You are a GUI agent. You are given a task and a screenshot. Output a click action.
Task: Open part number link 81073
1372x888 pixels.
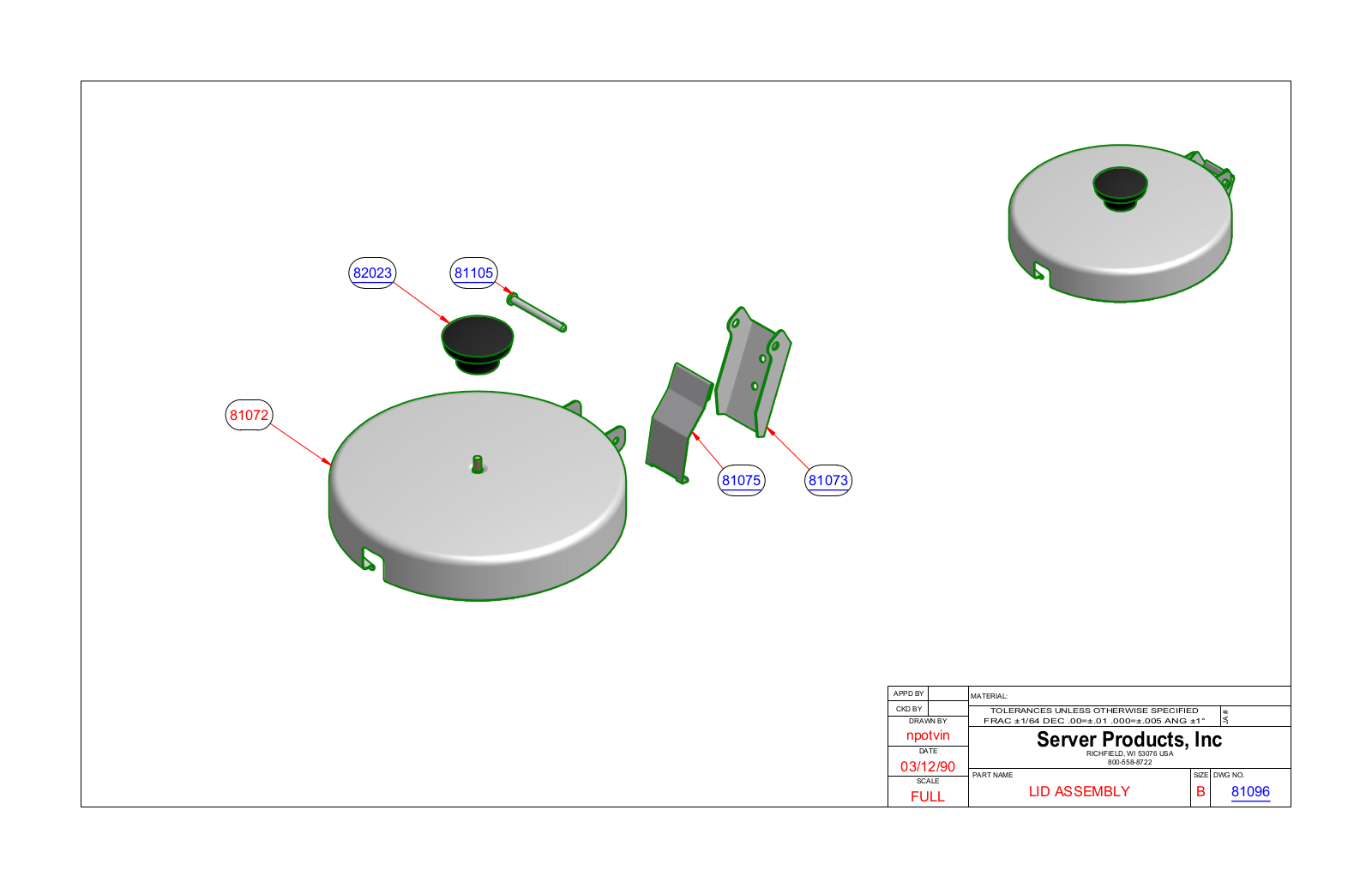(827, 480)
